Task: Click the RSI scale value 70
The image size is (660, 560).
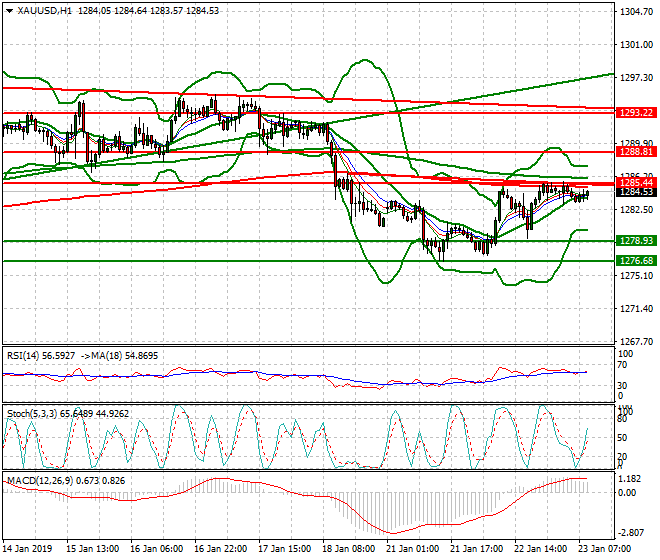Action: [x=624, y=365]
